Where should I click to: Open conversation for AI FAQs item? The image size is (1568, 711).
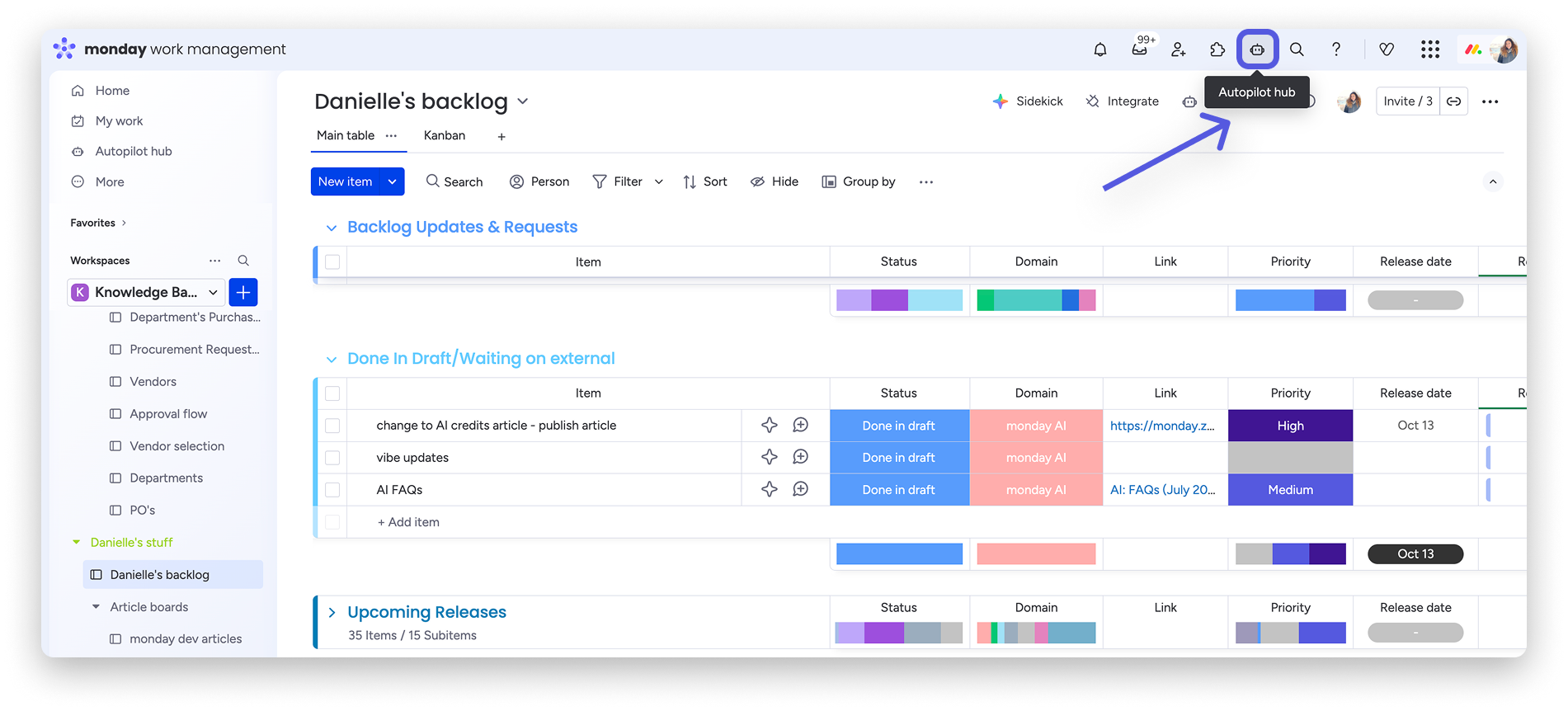[800, 489]
